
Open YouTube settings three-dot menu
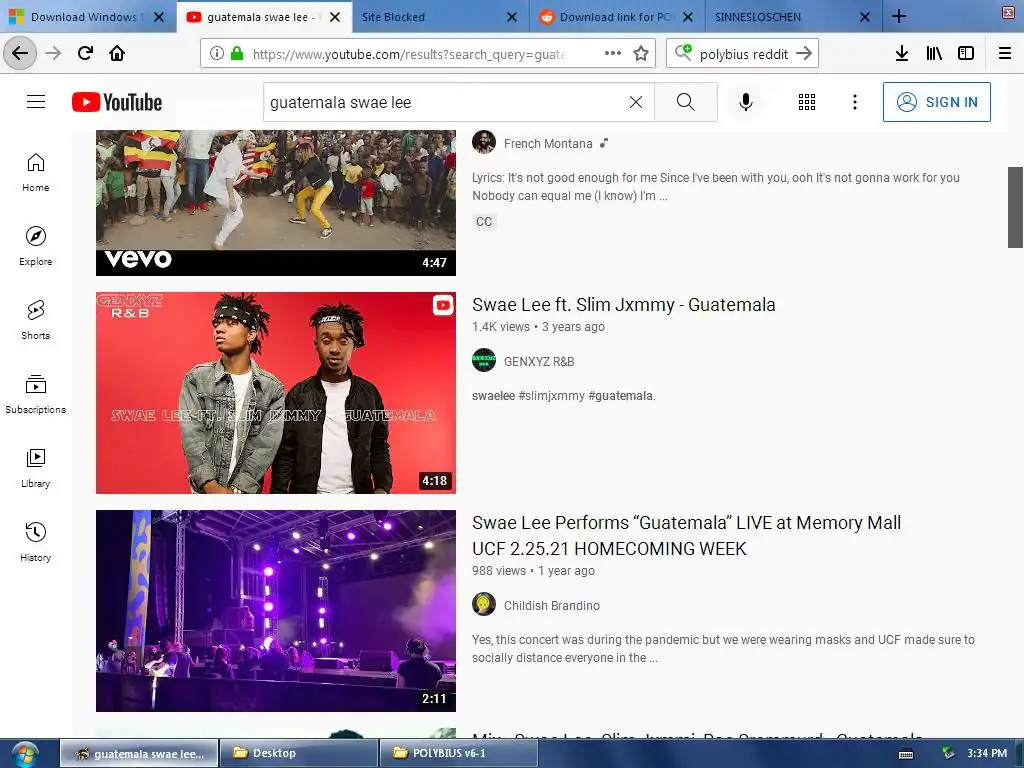tap(855, 102)
